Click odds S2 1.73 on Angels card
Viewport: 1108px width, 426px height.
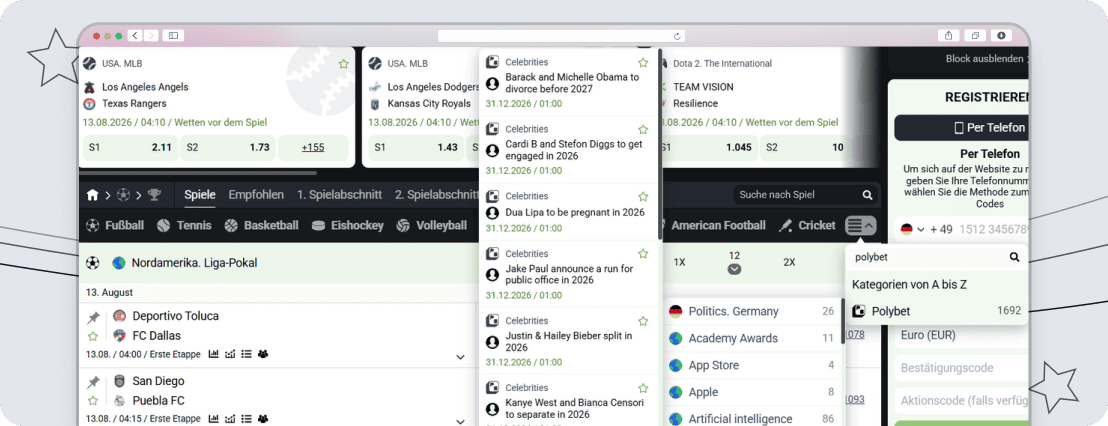click(228, 148)
